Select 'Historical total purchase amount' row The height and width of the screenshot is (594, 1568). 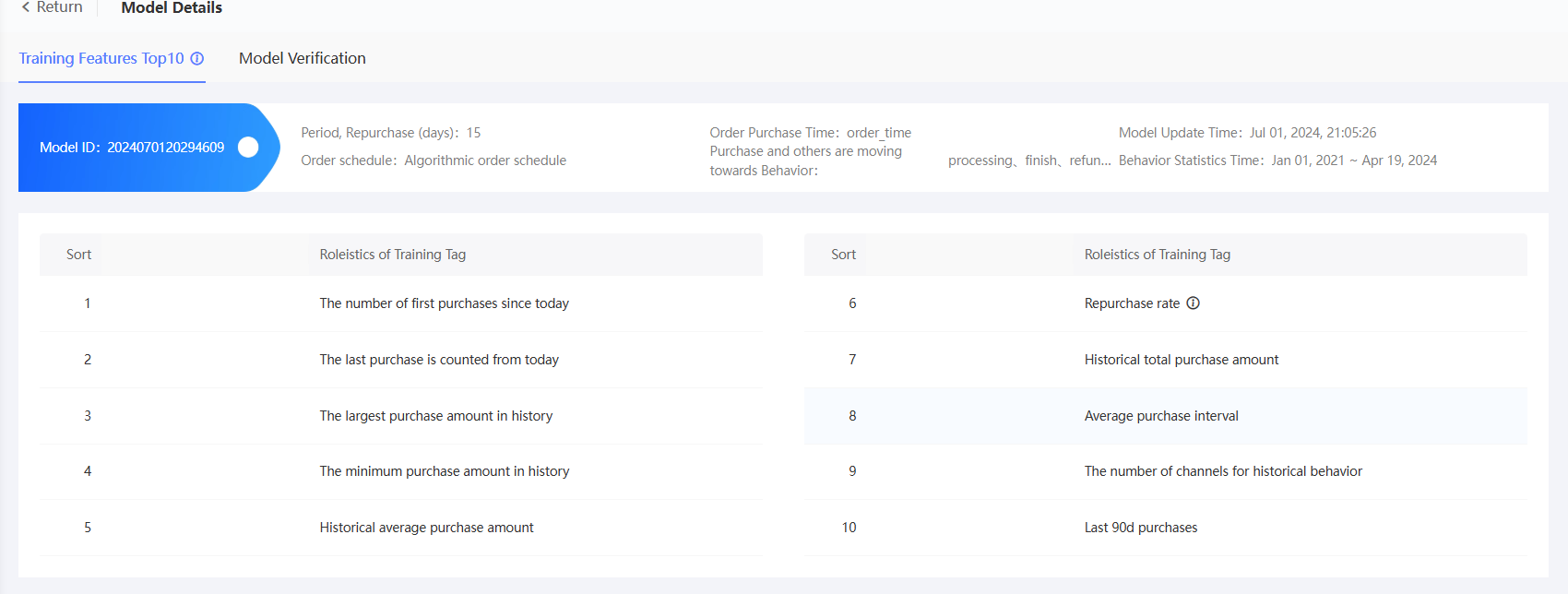click(x=1165, y=360)
